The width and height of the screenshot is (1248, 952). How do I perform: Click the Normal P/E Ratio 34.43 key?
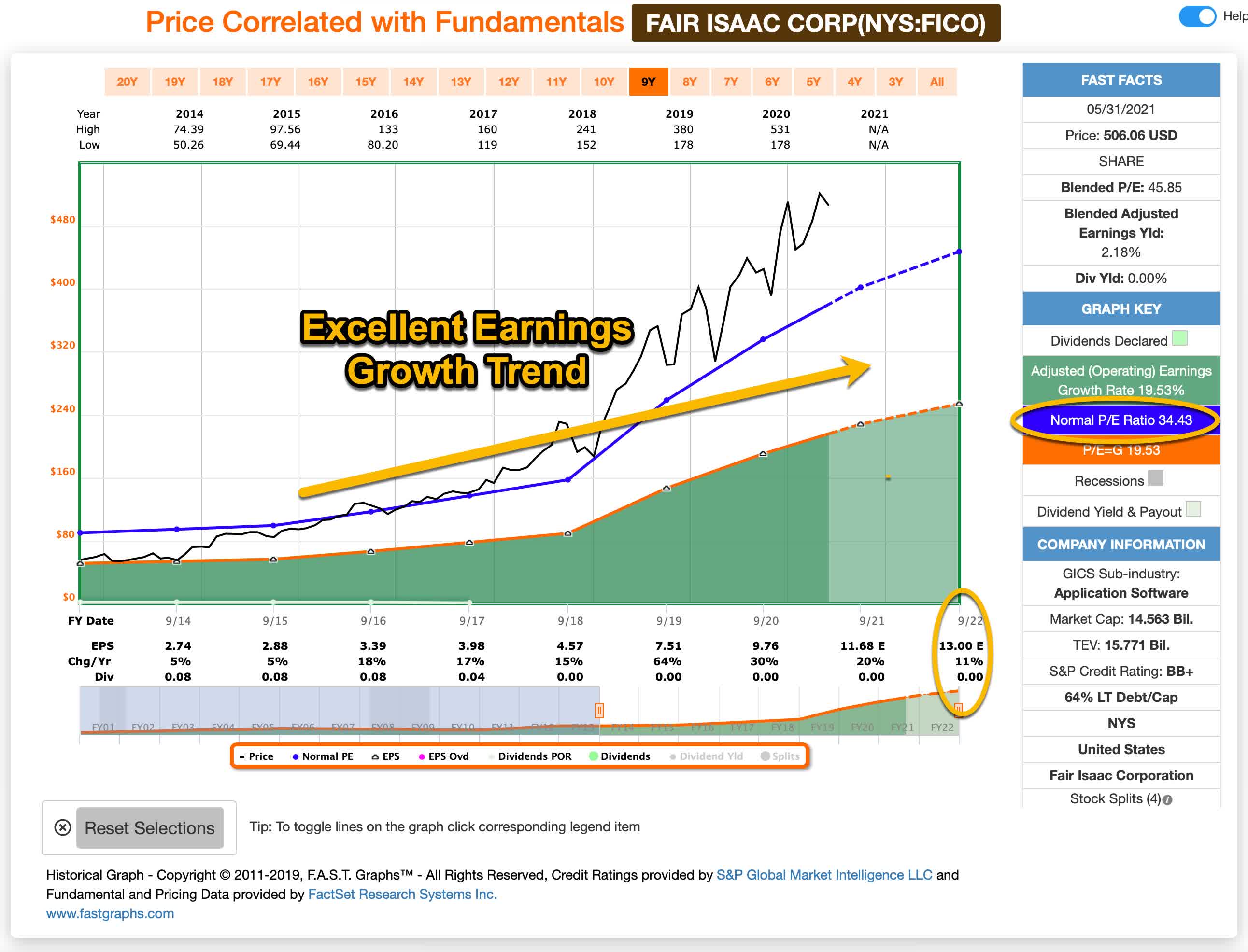coord(1121,420)
